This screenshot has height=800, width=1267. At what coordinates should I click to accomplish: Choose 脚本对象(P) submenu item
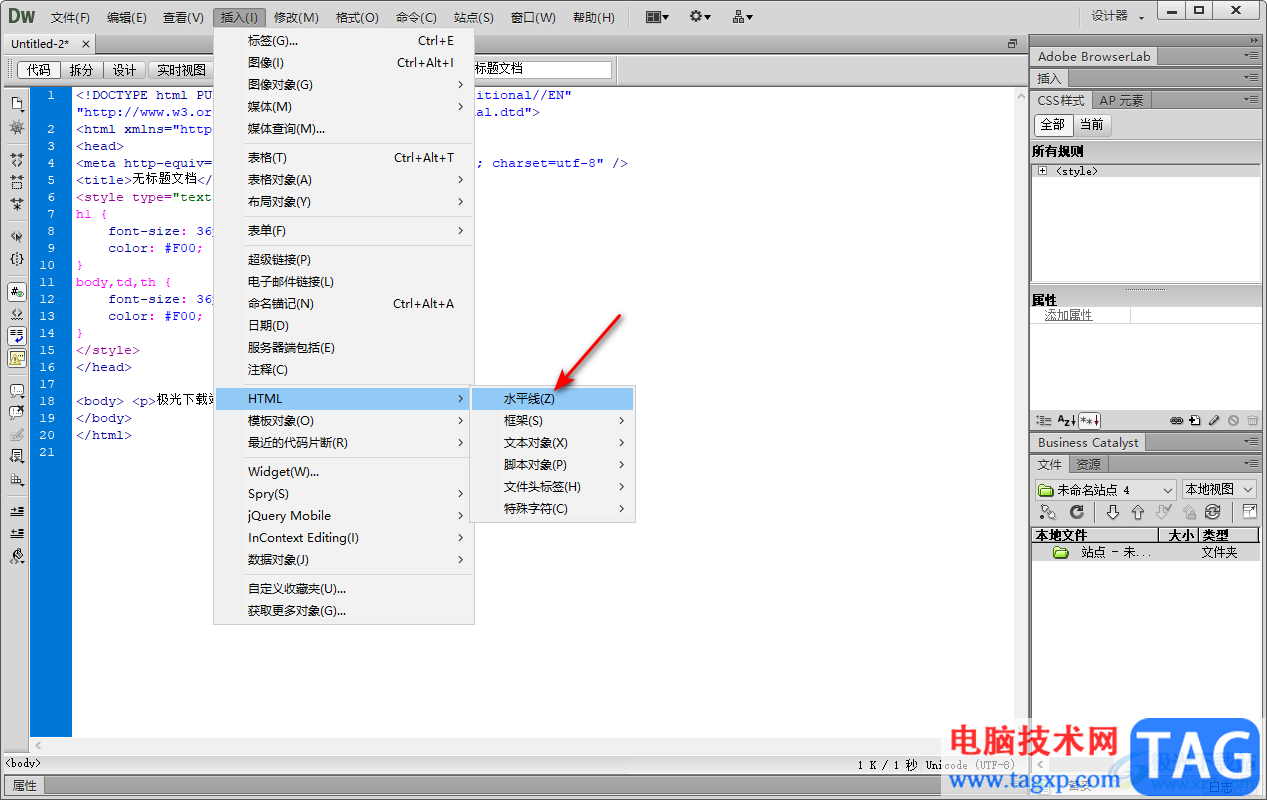point(552,465)
